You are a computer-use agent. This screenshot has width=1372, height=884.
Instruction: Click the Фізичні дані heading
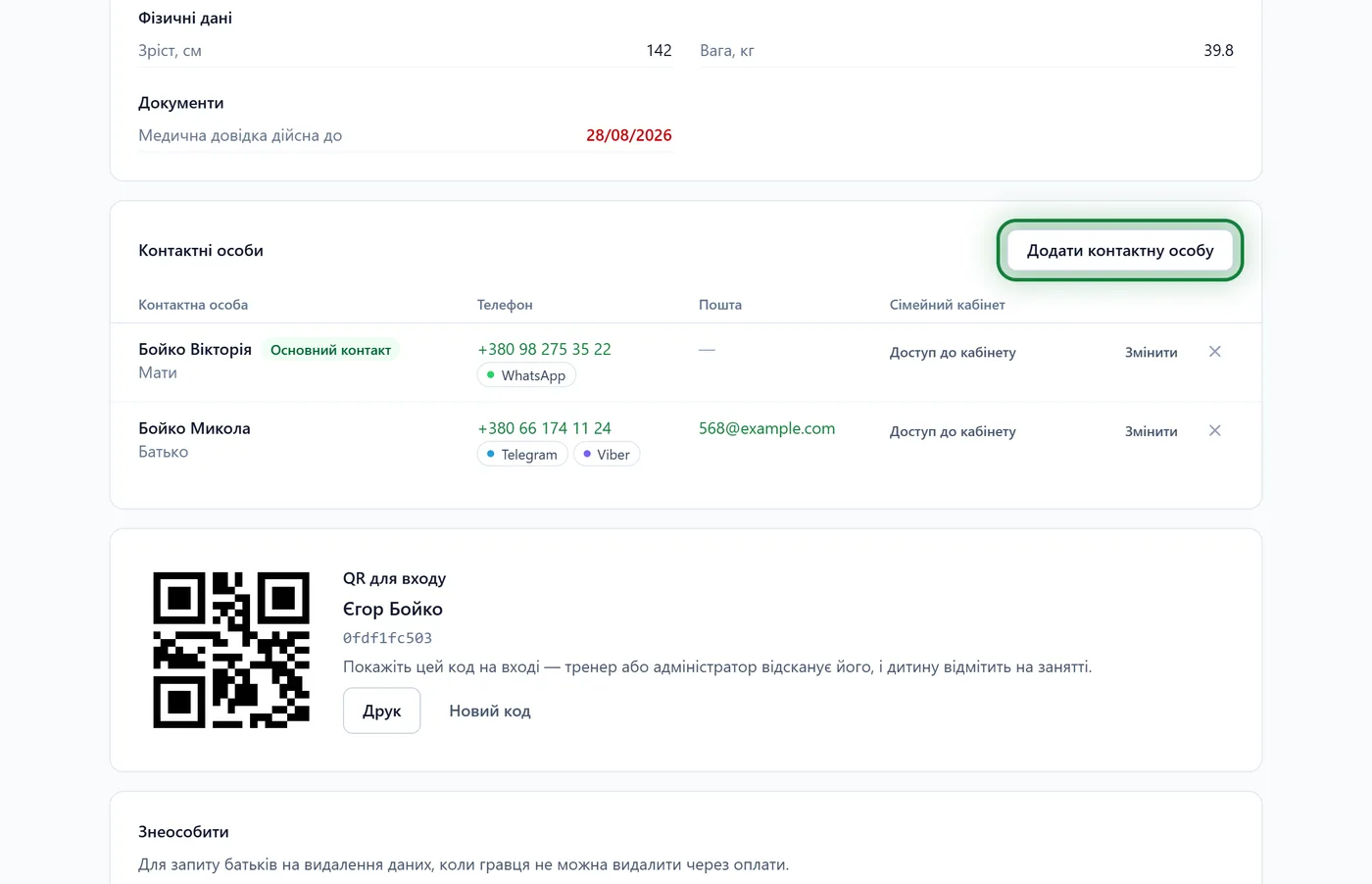(185, 18)
